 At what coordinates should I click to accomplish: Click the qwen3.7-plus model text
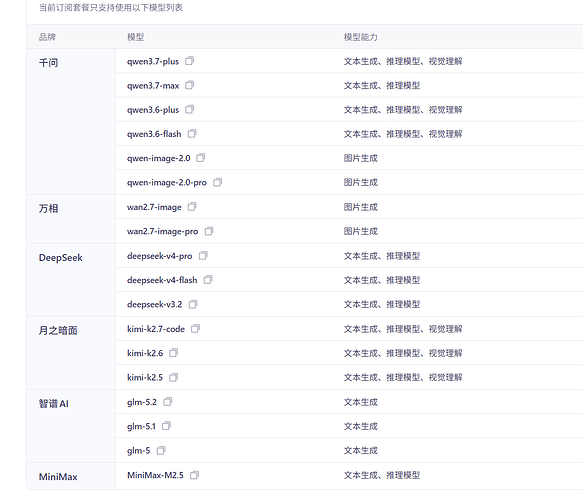coord(153,61)
